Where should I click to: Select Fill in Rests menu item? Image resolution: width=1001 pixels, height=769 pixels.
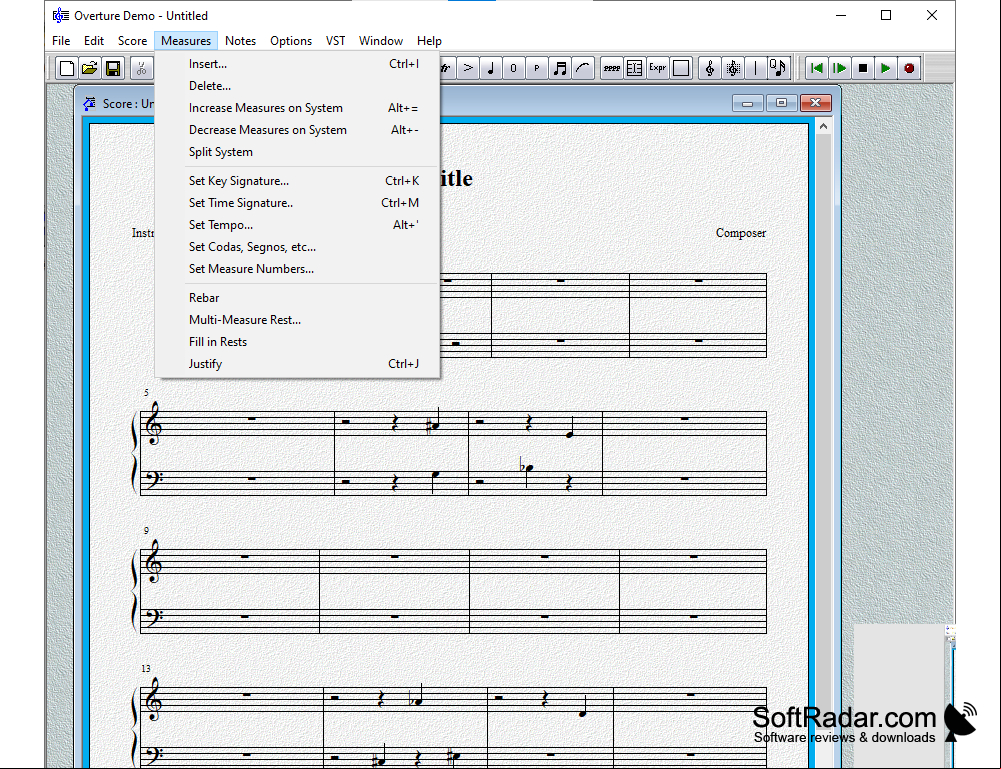pos(297,341)
